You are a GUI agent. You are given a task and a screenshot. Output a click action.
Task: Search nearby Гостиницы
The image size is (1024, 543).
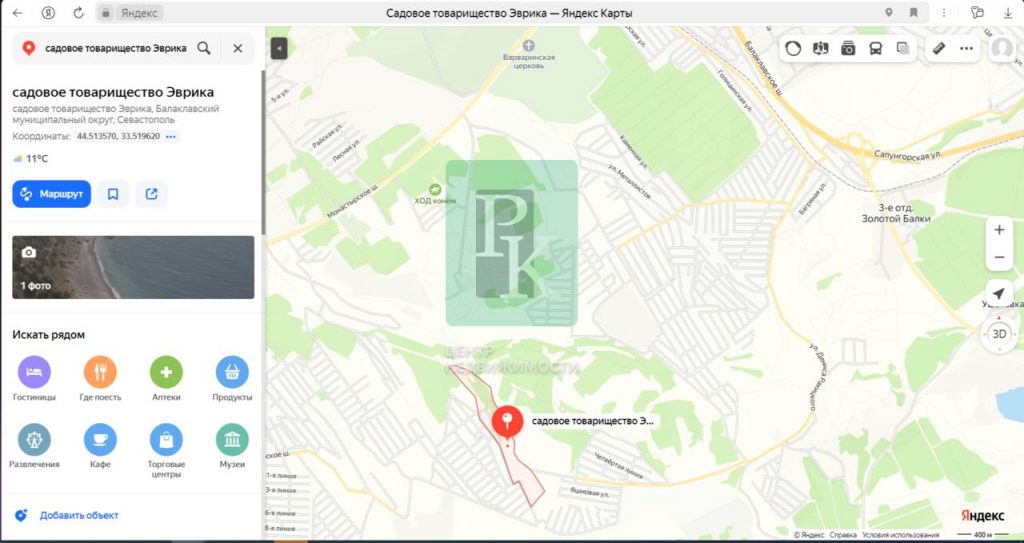click(x=34, y=378)
